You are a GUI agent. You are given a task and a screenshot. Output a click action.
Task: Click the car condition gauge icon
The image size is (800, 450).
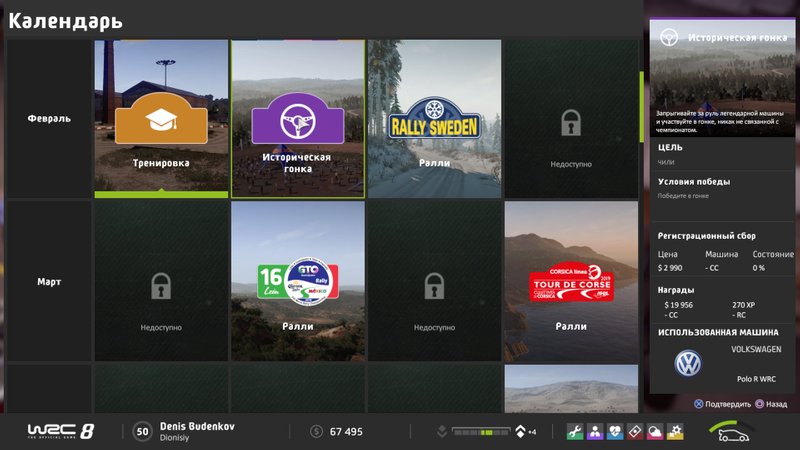pos(731,432)
